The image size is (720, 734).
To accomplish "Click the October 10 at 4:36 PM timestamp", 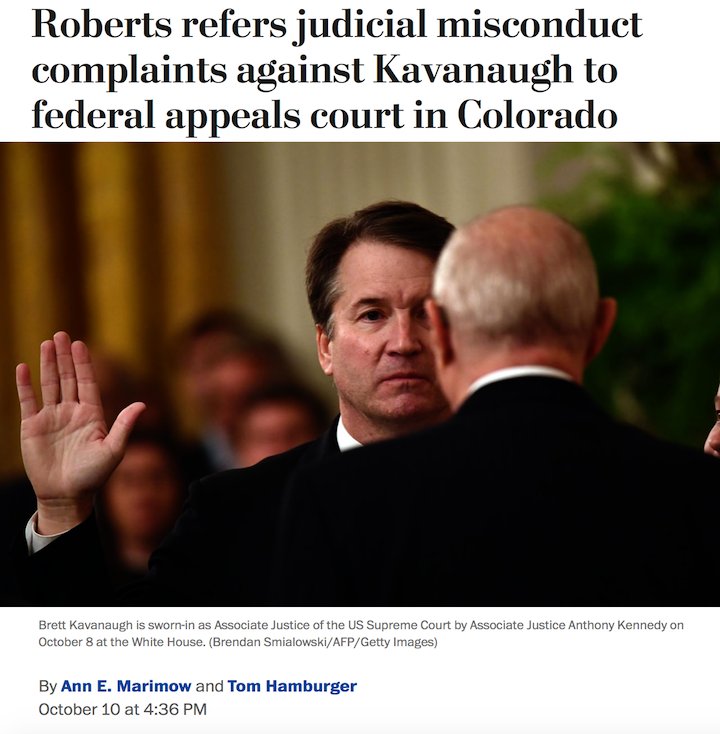I will (x=123, y=709).
